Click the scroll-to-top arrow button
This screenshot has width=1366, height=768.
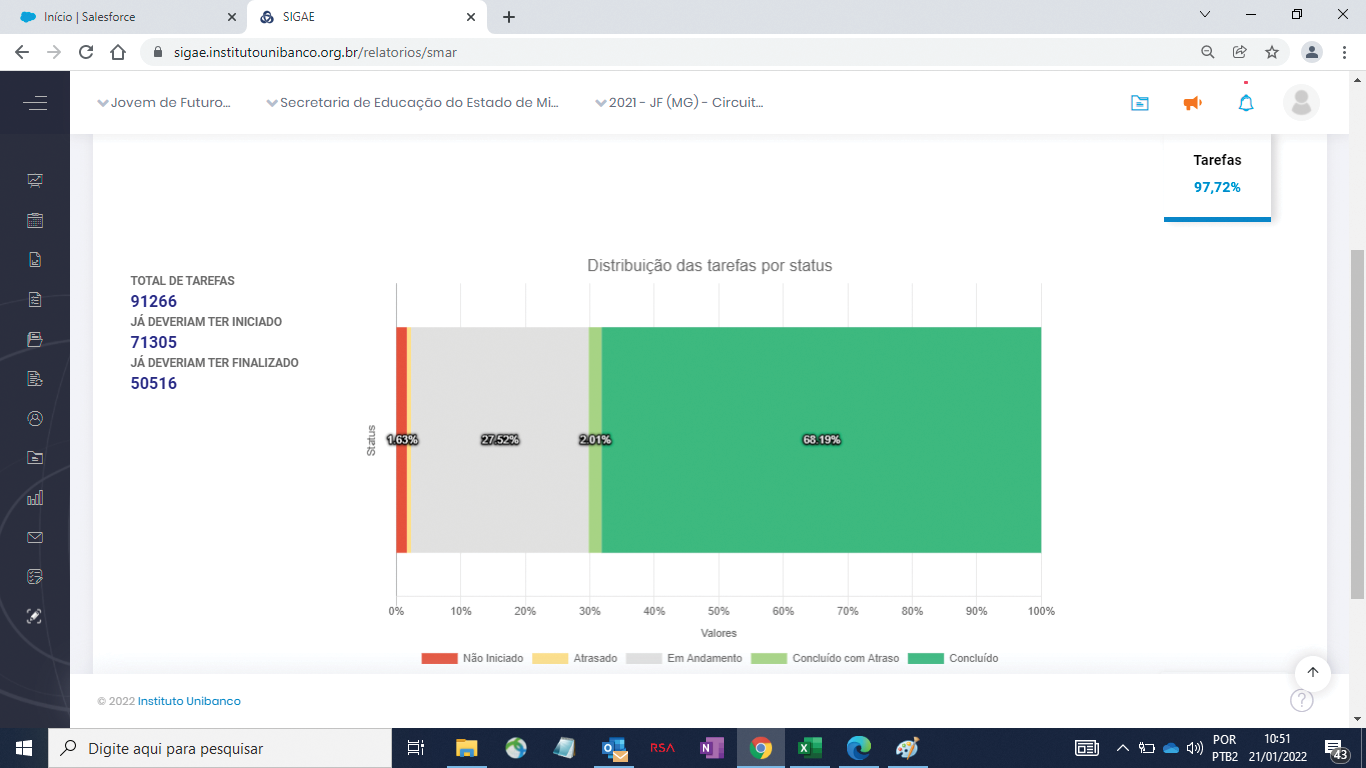1313,673
